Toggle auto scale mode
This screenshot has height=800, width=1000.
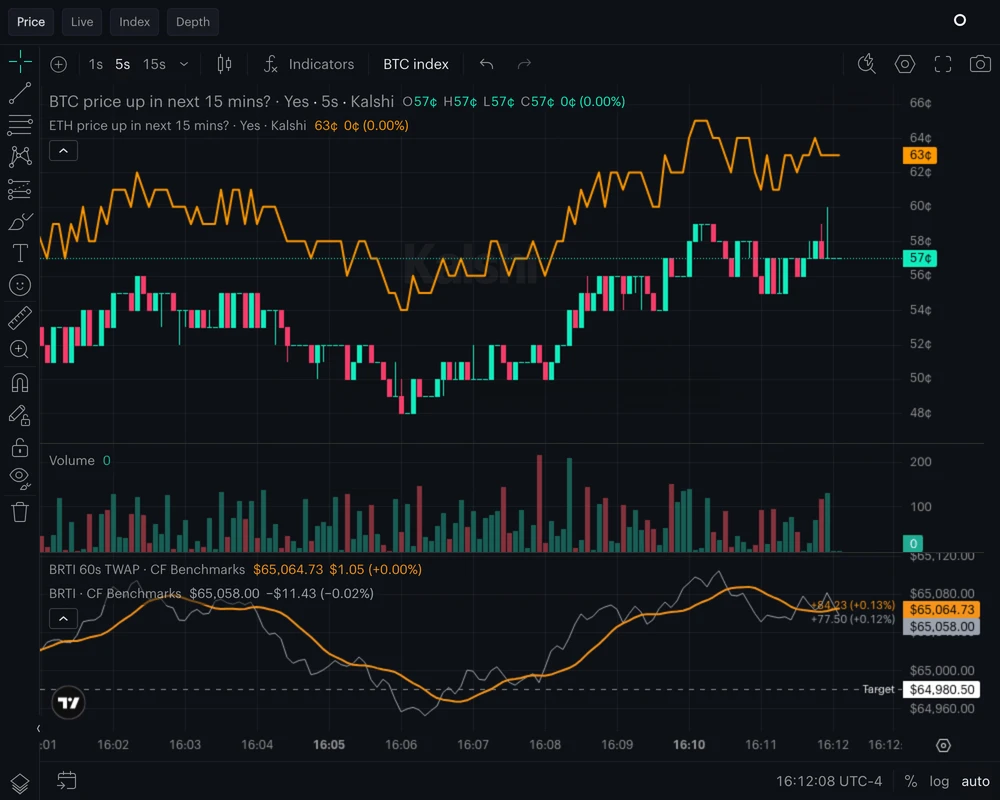(x=975, y=781)
